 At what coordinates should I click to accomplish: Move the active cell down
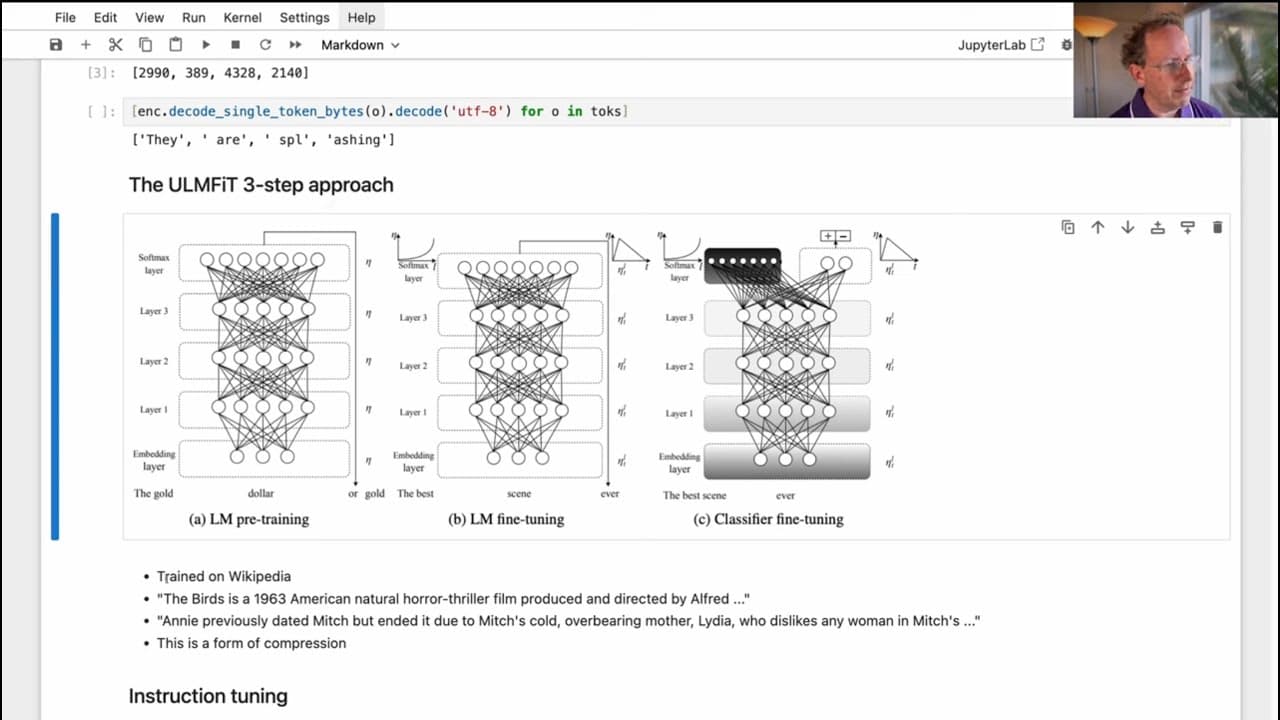click(1128, 228)
